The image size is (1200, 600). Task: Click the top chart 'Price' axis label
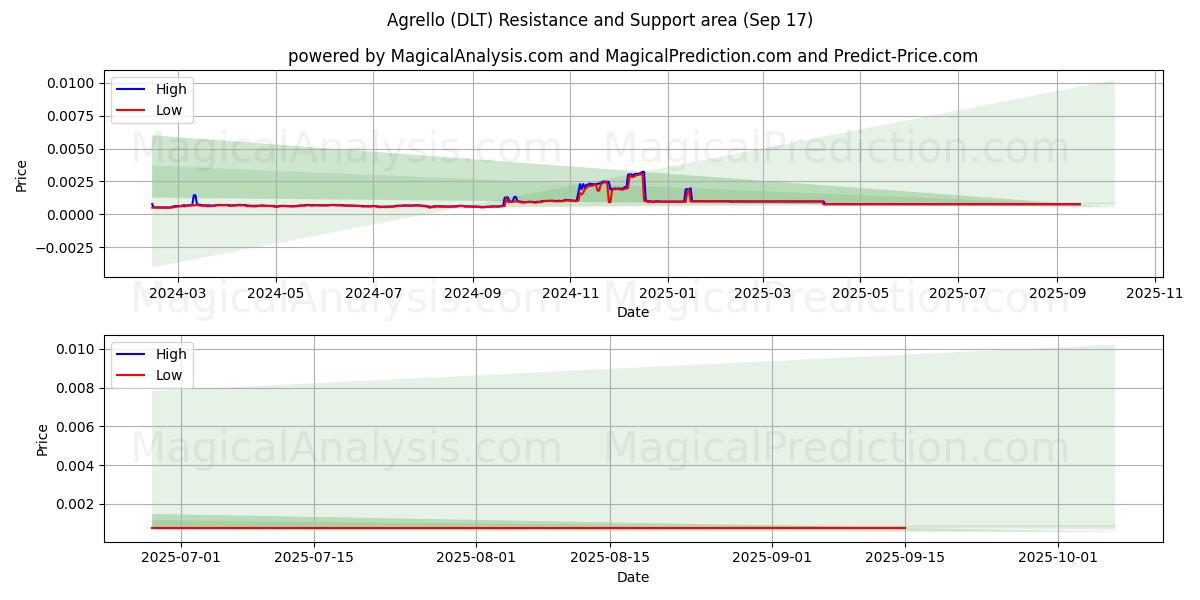pyautogui.click(x=22, y=174)
